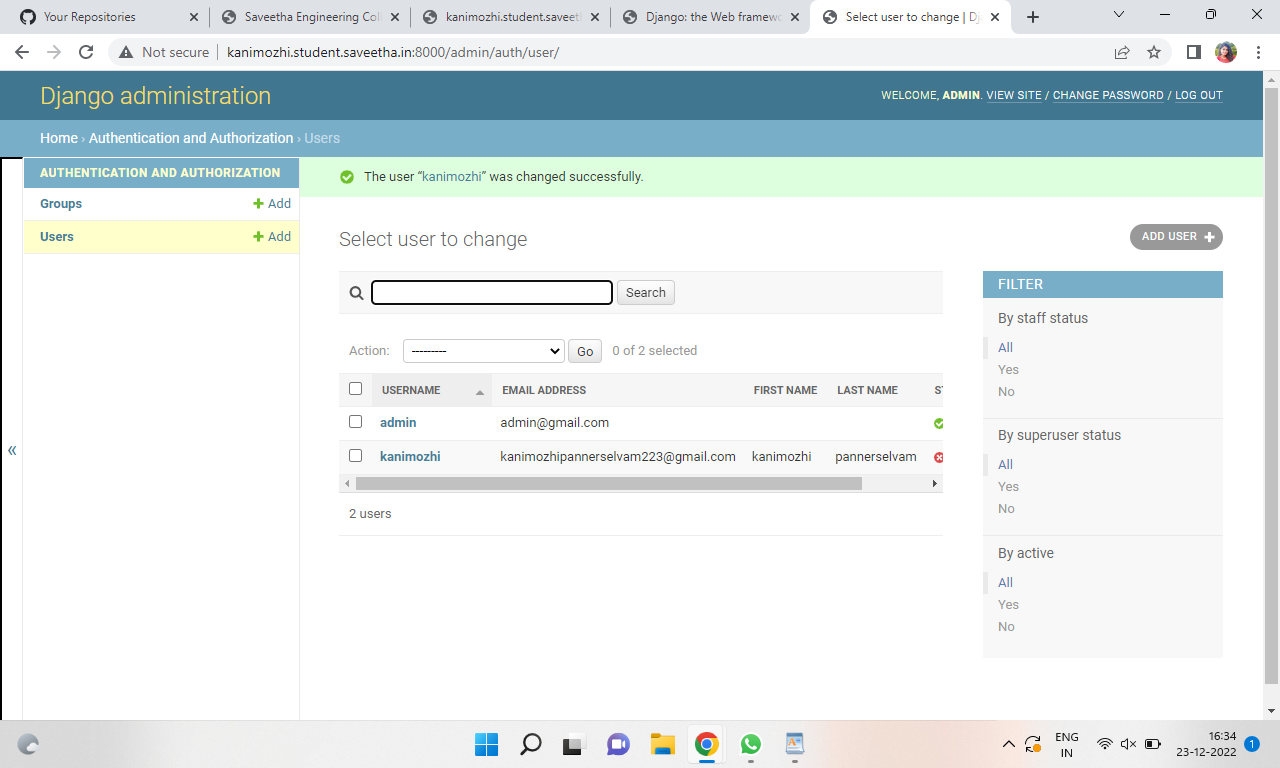Image resolution: width=1280 pixels, height=768 pixels.
Task: Show hidden system tray icons
Action: click(x=1008, y=744)
